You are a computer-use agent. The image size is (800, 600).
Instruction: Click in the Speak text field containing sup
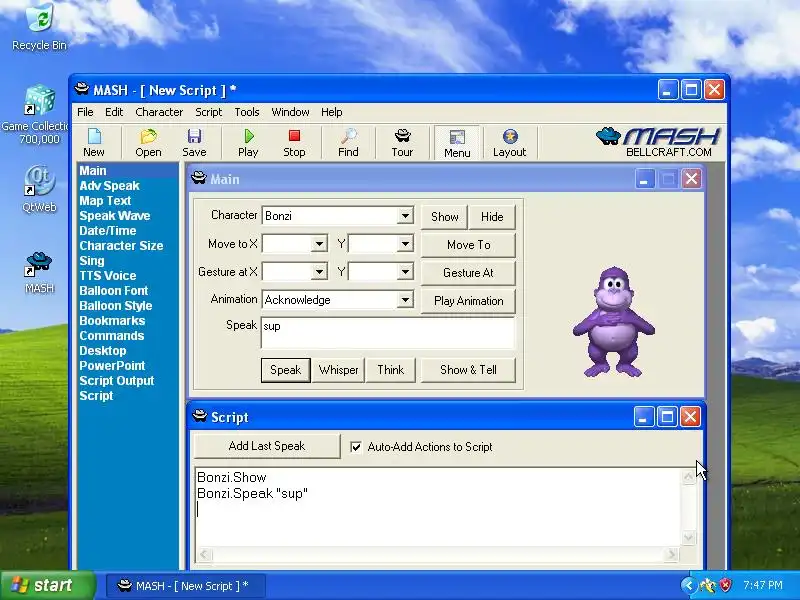(x=388, y=333)
